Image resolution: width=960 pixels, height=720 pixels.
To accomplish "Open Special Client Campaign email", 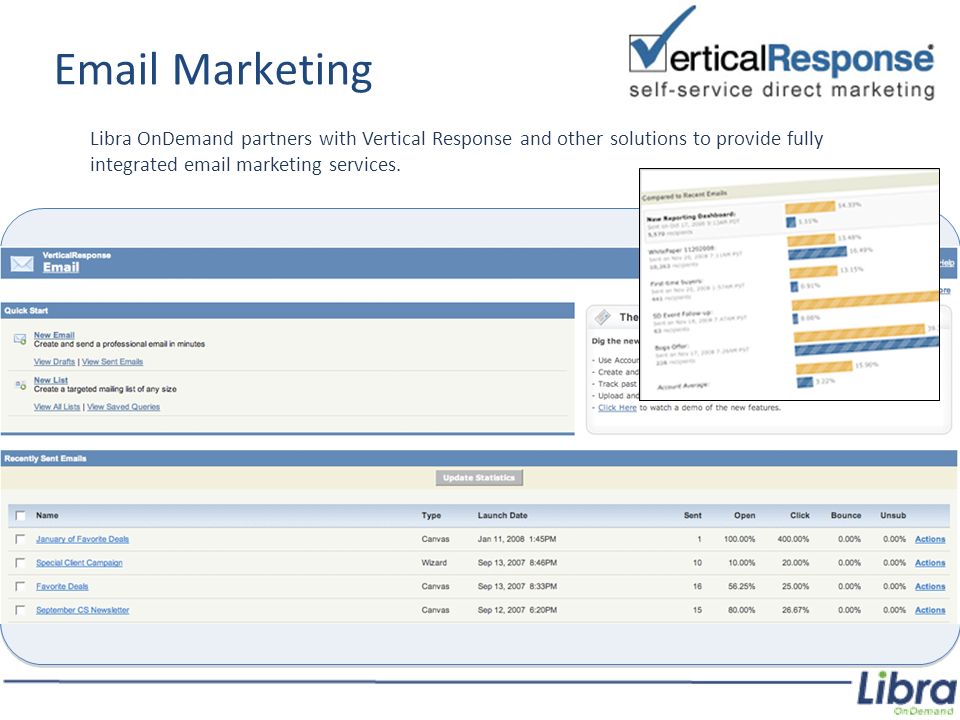I will click(x=79, y=563).
